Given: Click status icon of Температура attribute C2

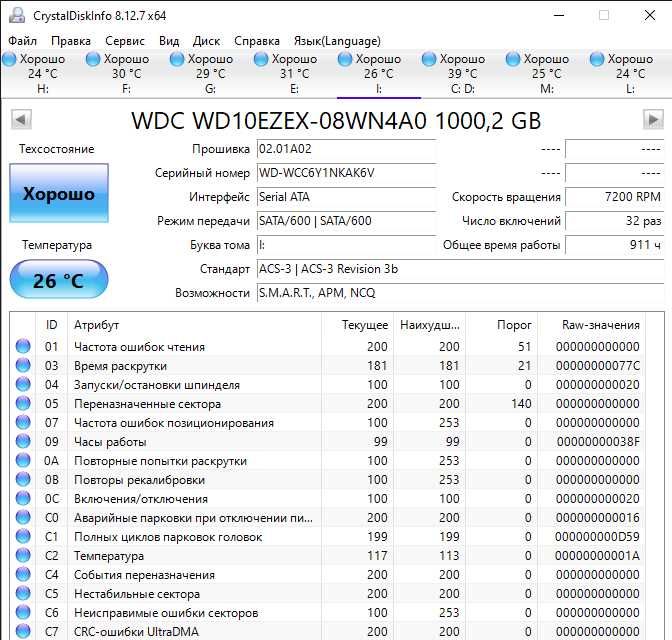Looking at the screenshot, I should point(23,555).
